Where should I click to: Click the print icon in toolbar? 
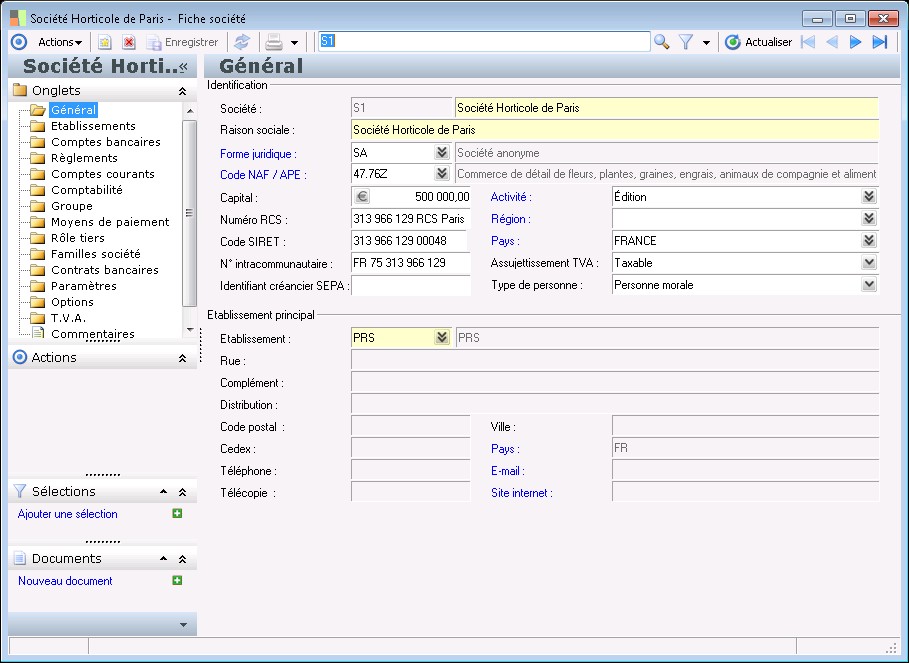[272, 42]
